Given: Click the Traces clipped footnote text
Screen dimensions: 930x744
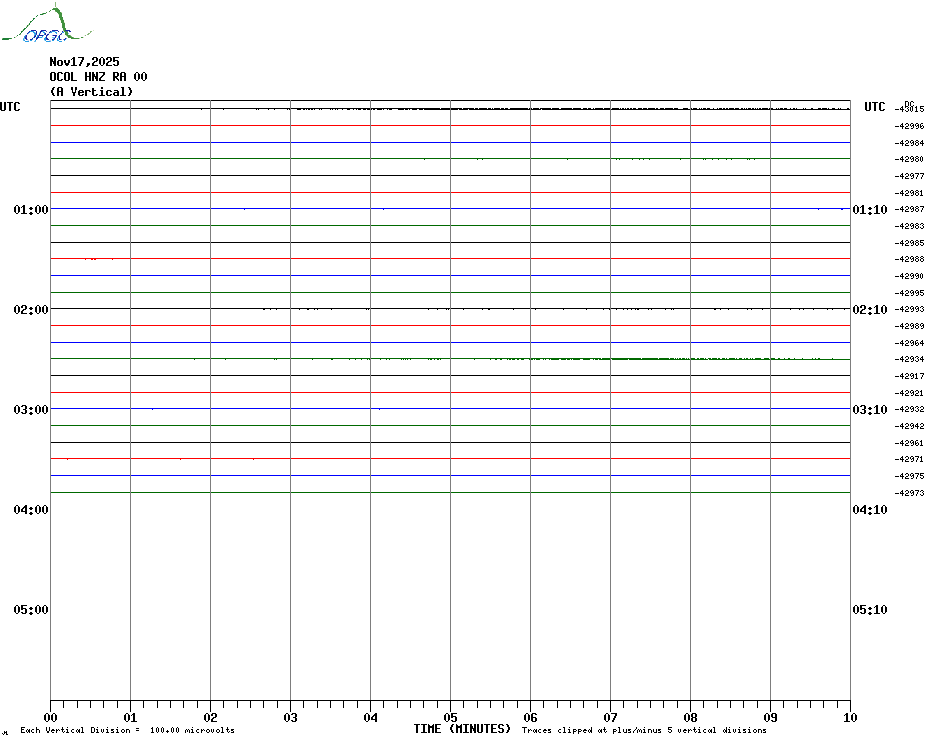Looking at the screenshot, I should click(x=644, y=731).
